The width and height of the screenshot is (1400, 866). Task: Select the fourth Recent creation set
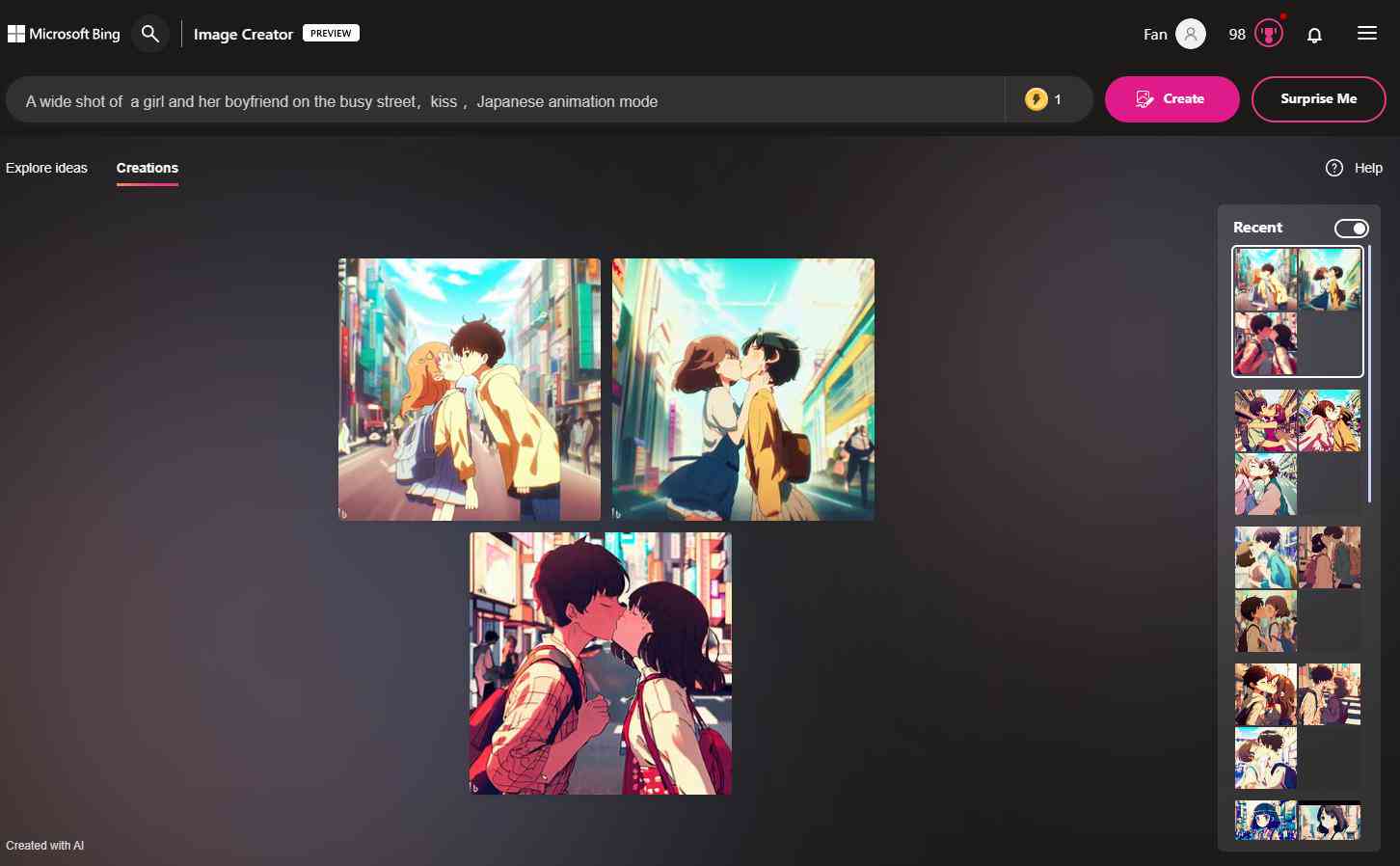[1298, 726]
